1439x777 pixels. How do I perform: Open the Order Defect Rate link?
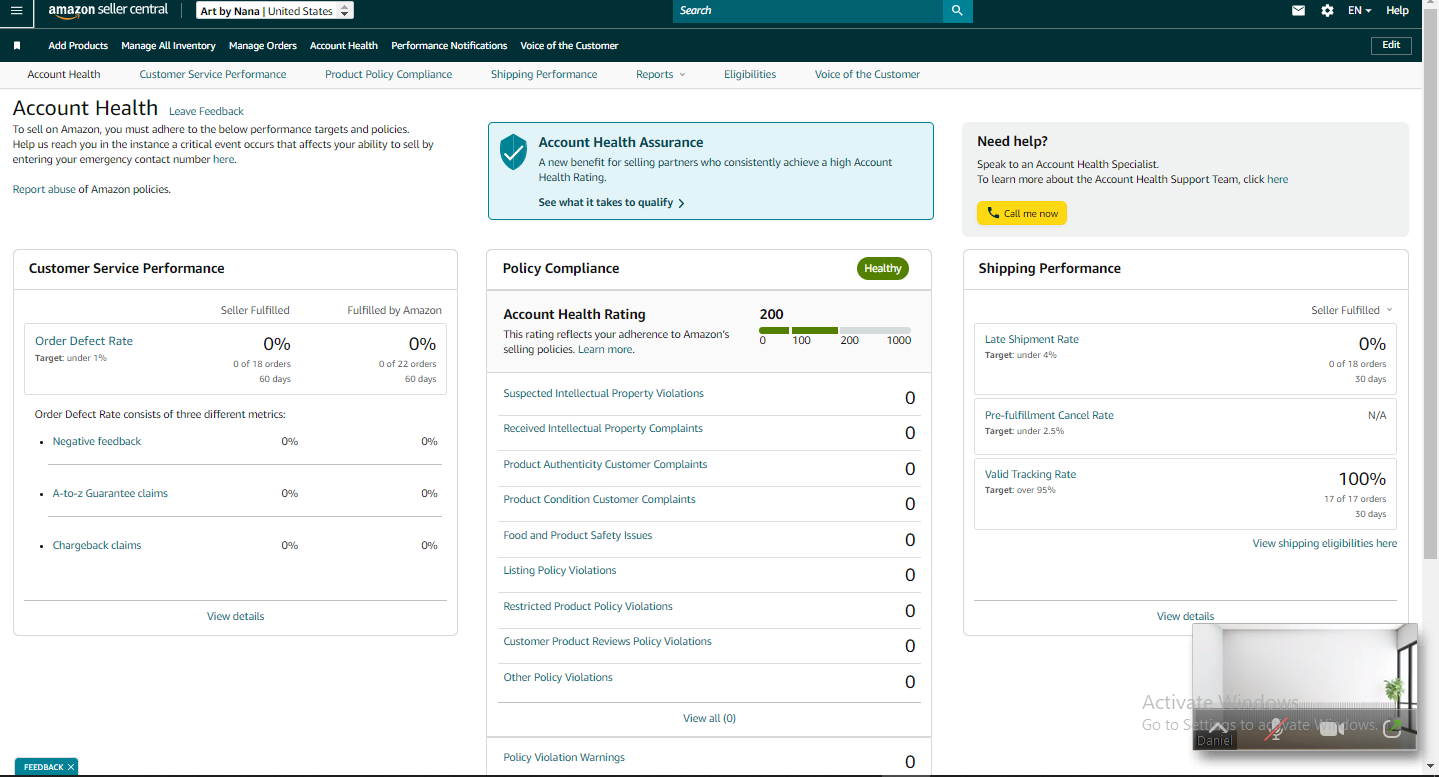(x=84, y=341)
